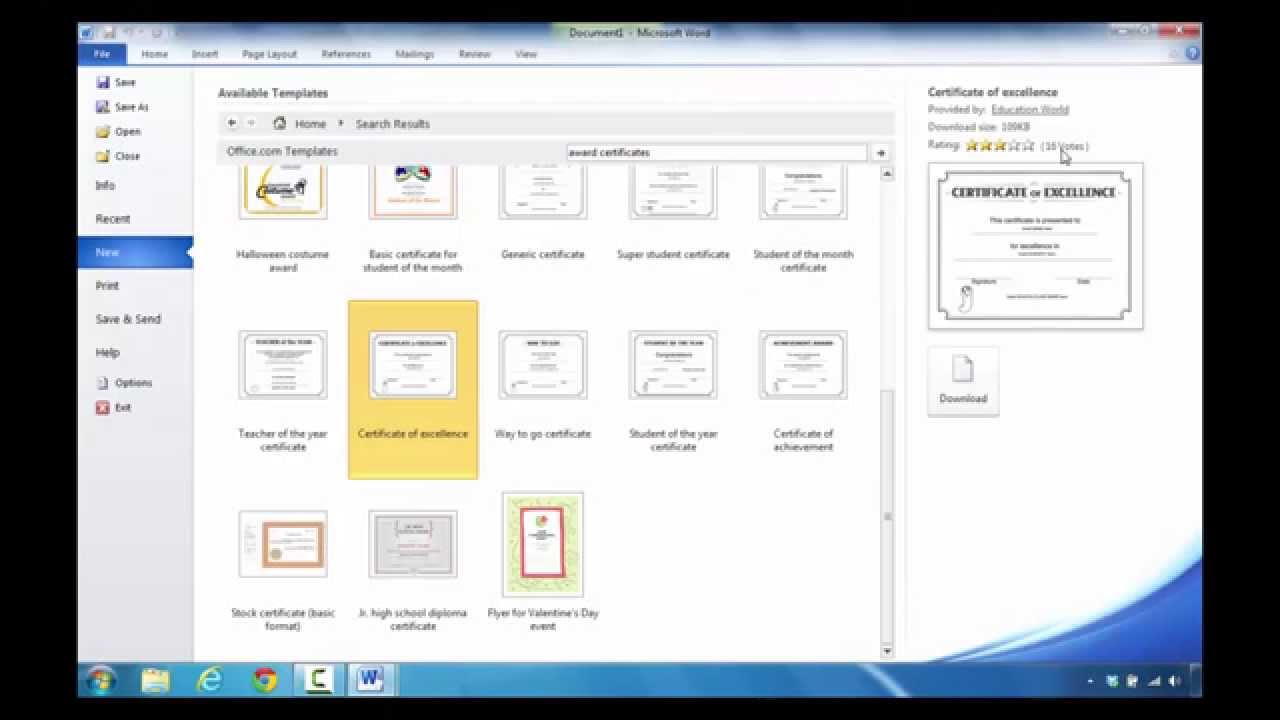
Task: Select the Certificate of excellence template
Action: click(x=413, y=390)
